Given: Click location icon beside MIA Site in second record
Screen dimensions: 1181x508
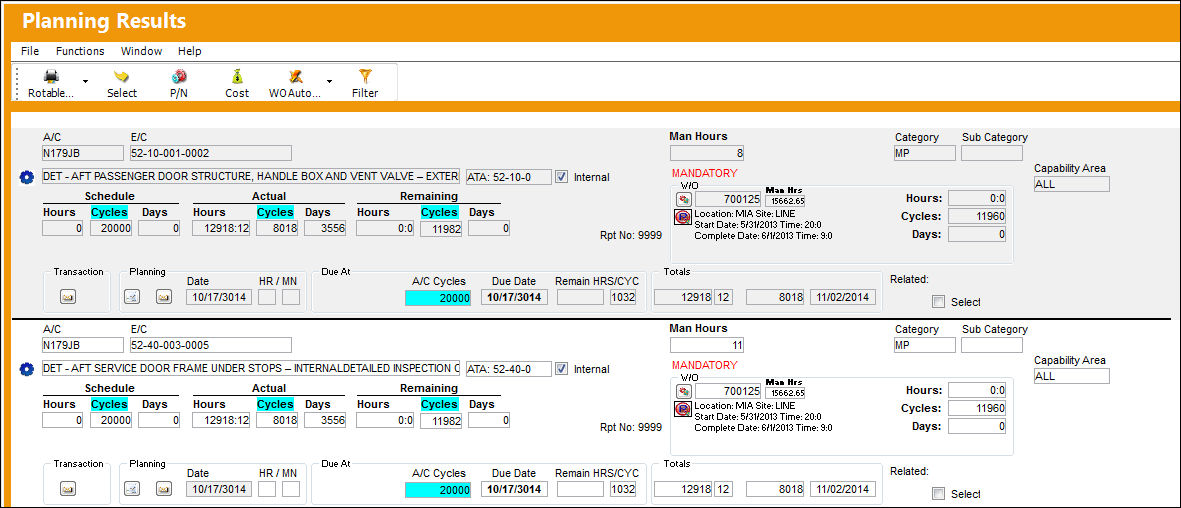Looking at the screenshot, I should (x=681, y=409).
